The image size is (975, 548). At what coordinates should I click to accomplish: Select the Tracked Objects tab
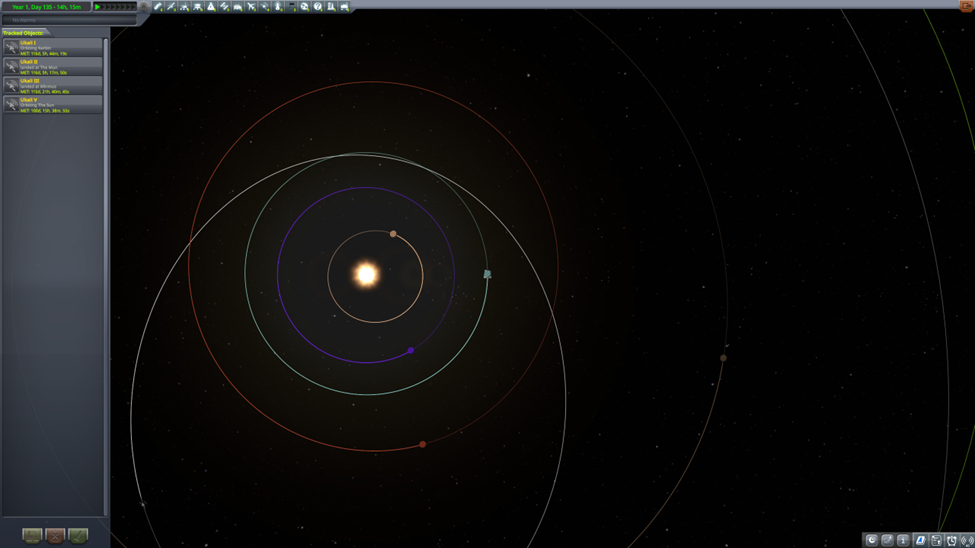tap(24, 32)
